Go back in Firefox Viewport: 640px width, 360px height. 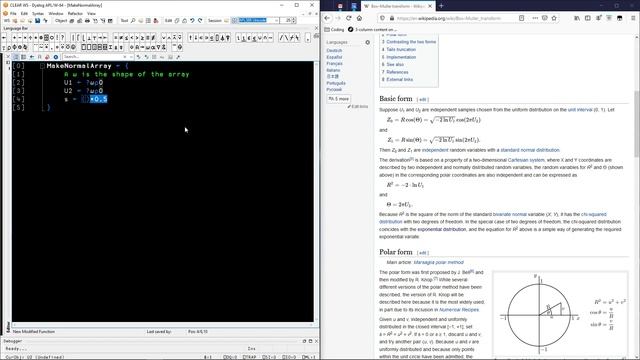point(327,18)
